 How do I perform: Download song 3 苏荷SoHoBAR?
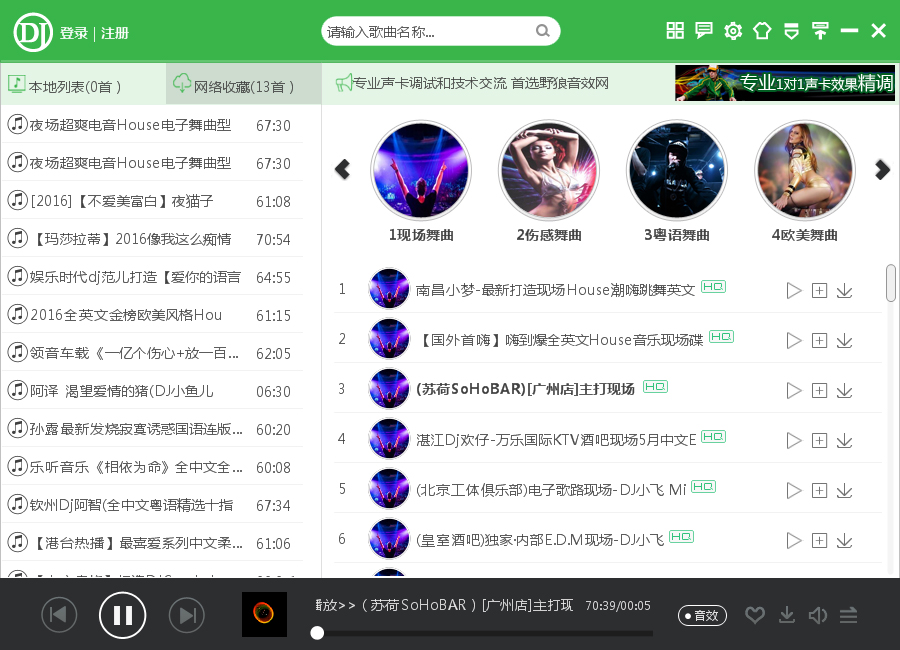844,390
